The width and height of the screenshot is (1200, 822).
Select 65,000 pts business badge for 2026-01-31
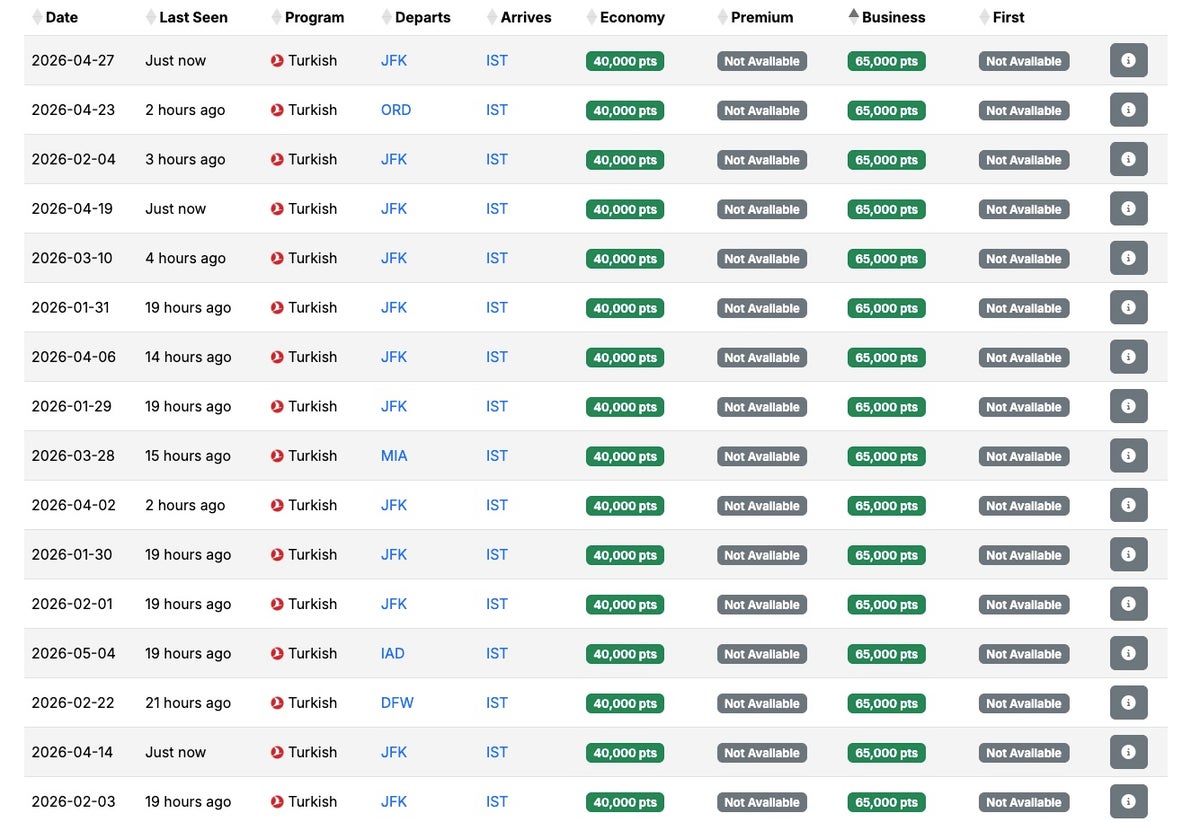tap(886, 308)
